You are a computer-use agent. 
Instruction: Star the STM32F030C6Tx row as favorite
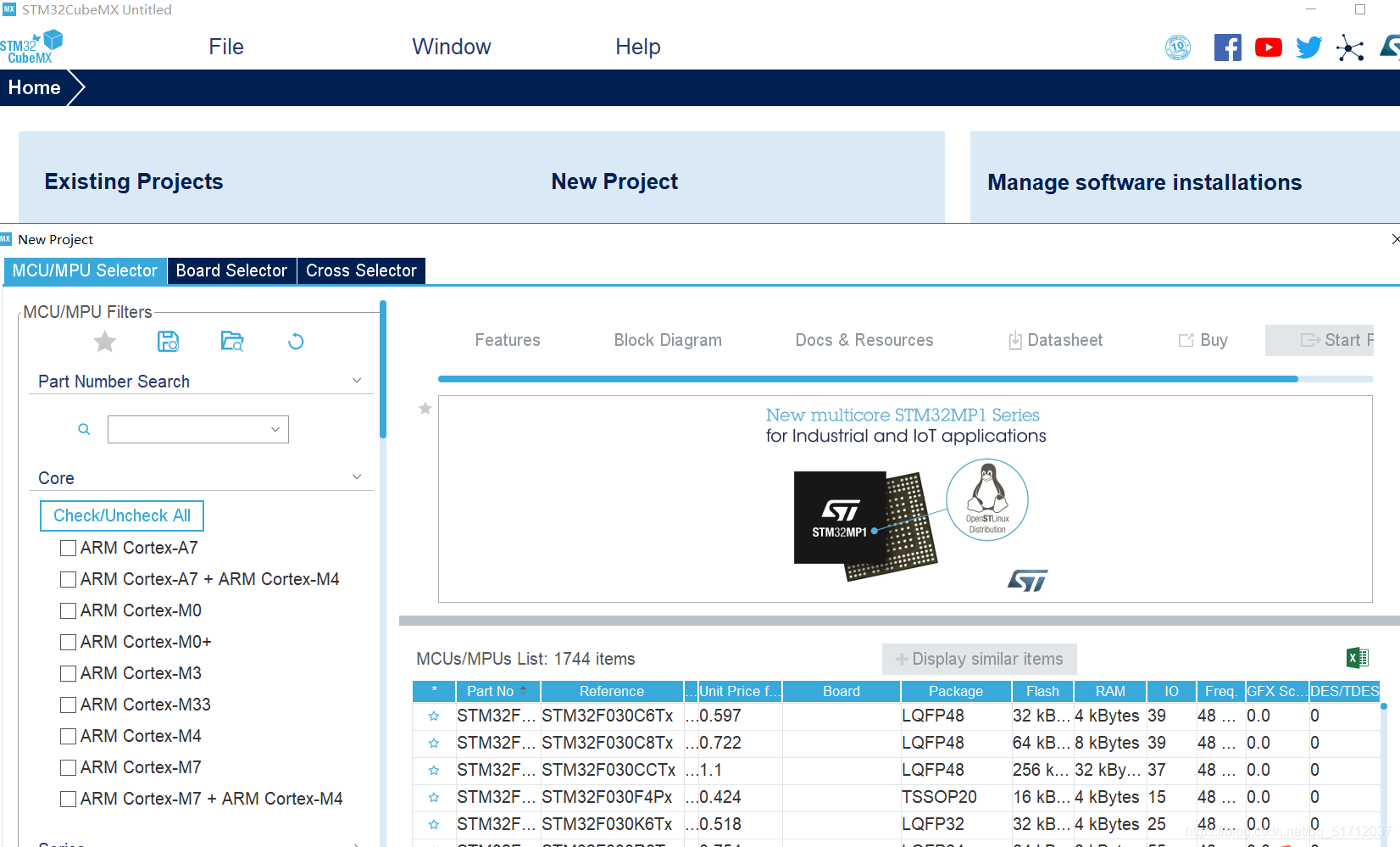434,716
